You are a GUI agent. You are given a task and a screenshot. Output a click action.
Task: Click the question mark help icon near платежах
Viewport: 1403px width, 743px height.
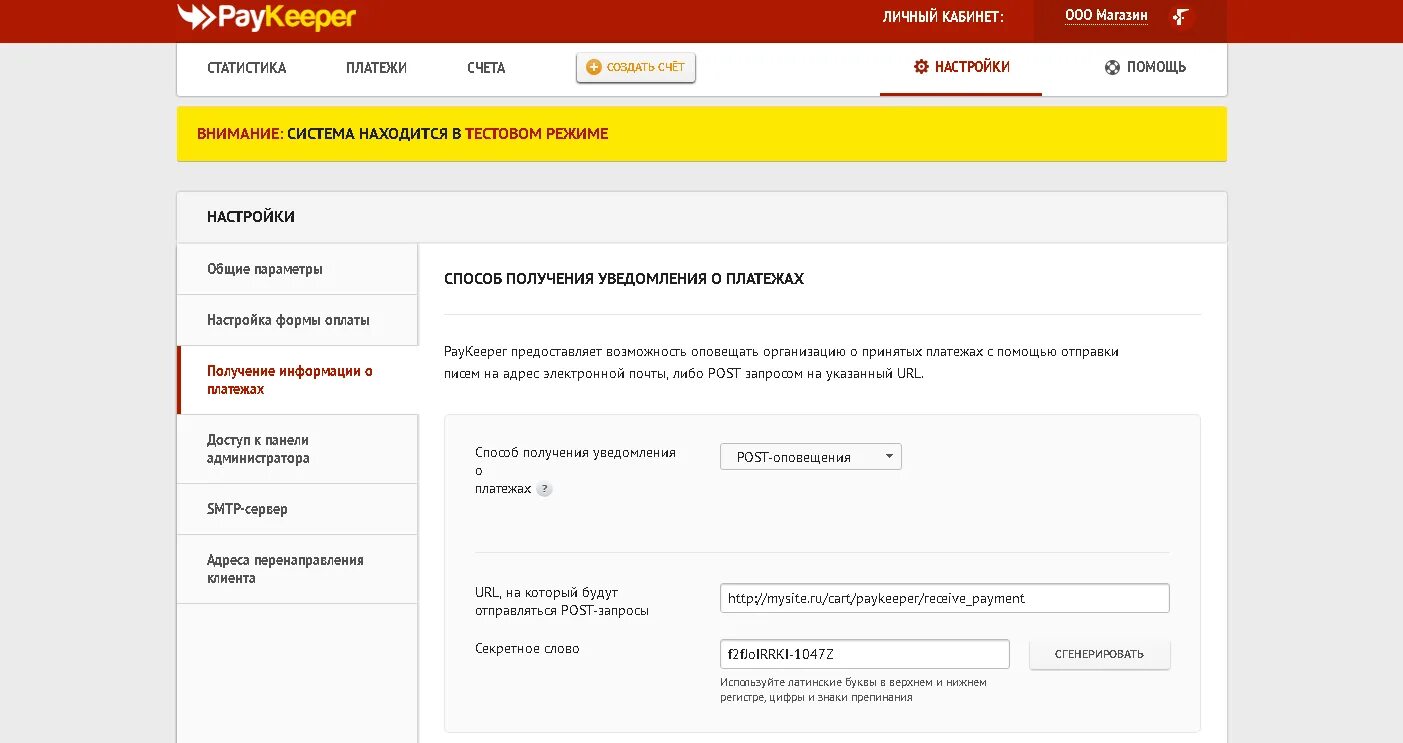coord(544,489)
